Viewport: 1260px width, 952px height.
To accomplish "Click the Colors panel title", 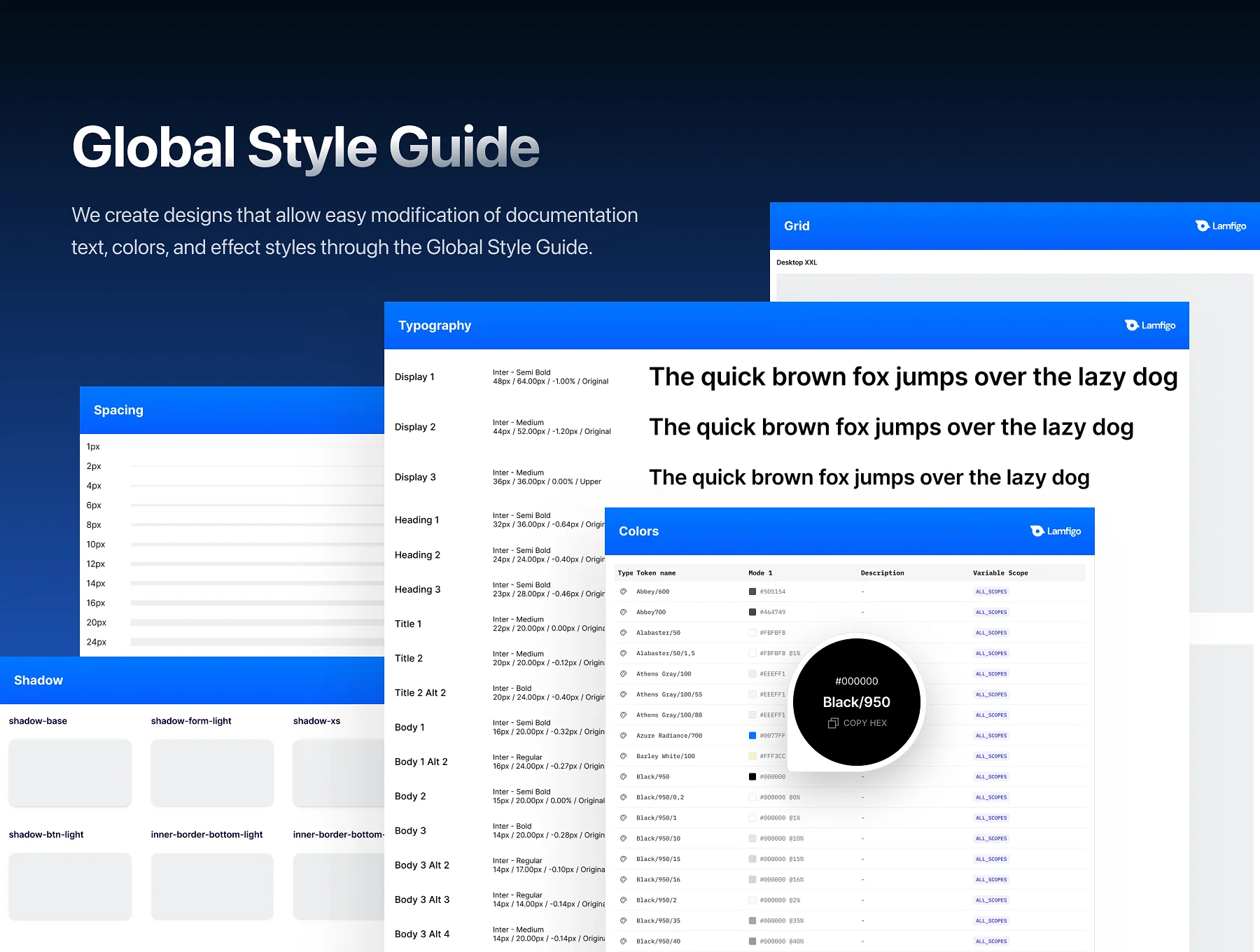I will coord(639,531).
